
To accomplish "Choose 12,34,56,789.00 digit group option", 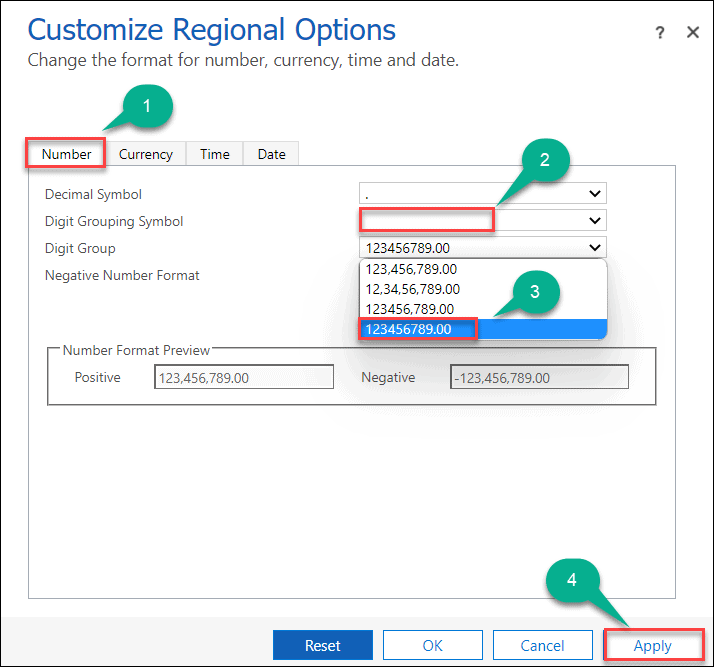I will pos(483,289).
